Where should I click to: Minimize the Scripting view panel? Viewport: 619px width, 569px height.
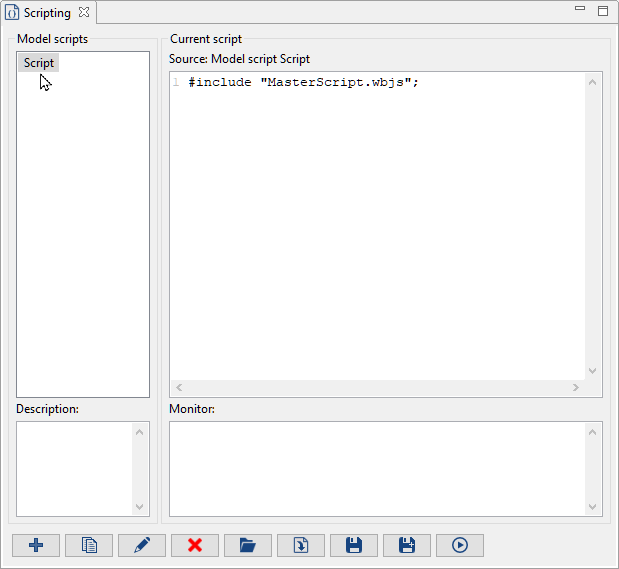pos(580,8)
